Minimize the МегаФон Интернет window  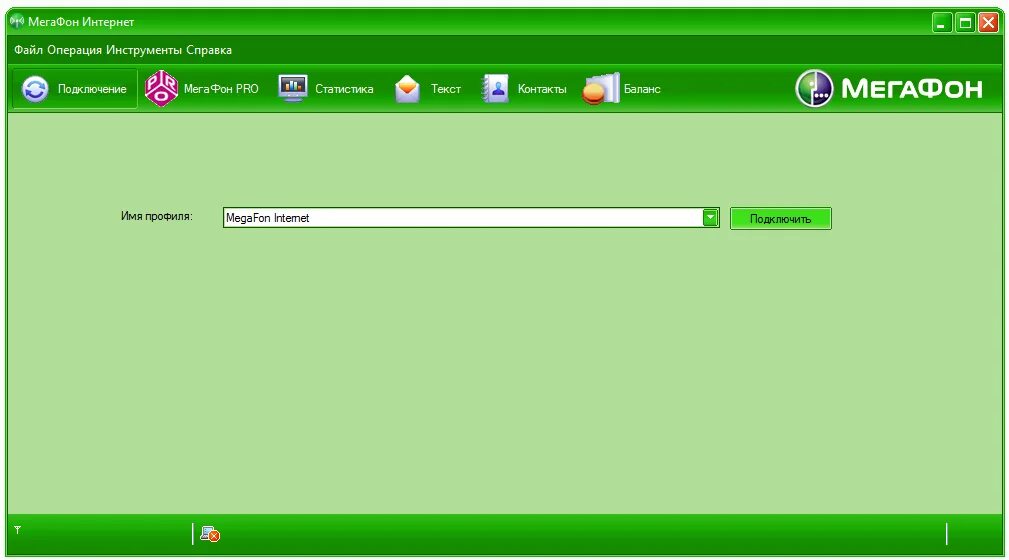click(942, 23)
